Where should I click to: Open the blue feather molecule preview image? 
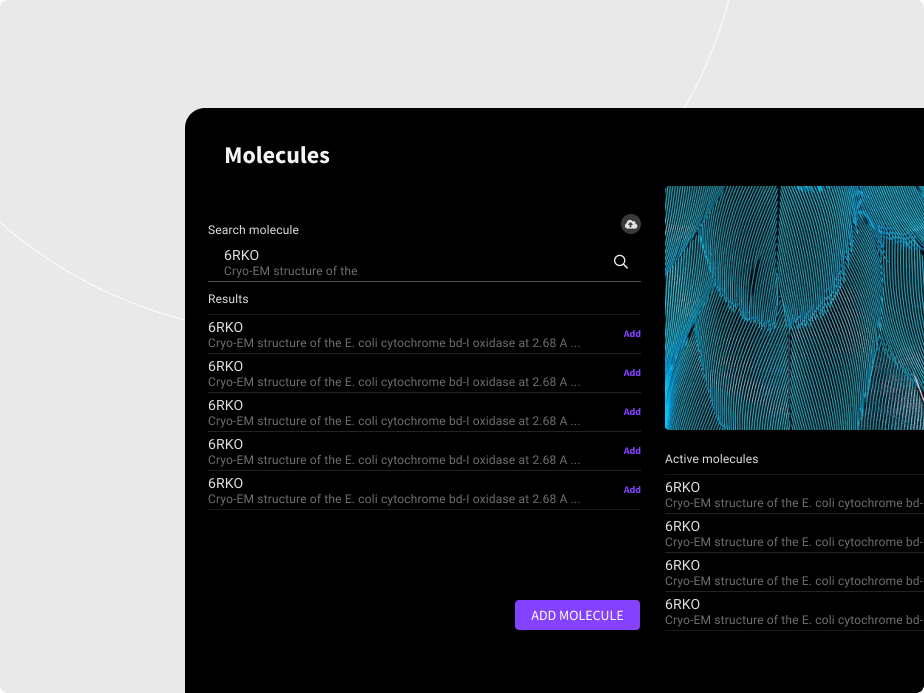point(794,308)
